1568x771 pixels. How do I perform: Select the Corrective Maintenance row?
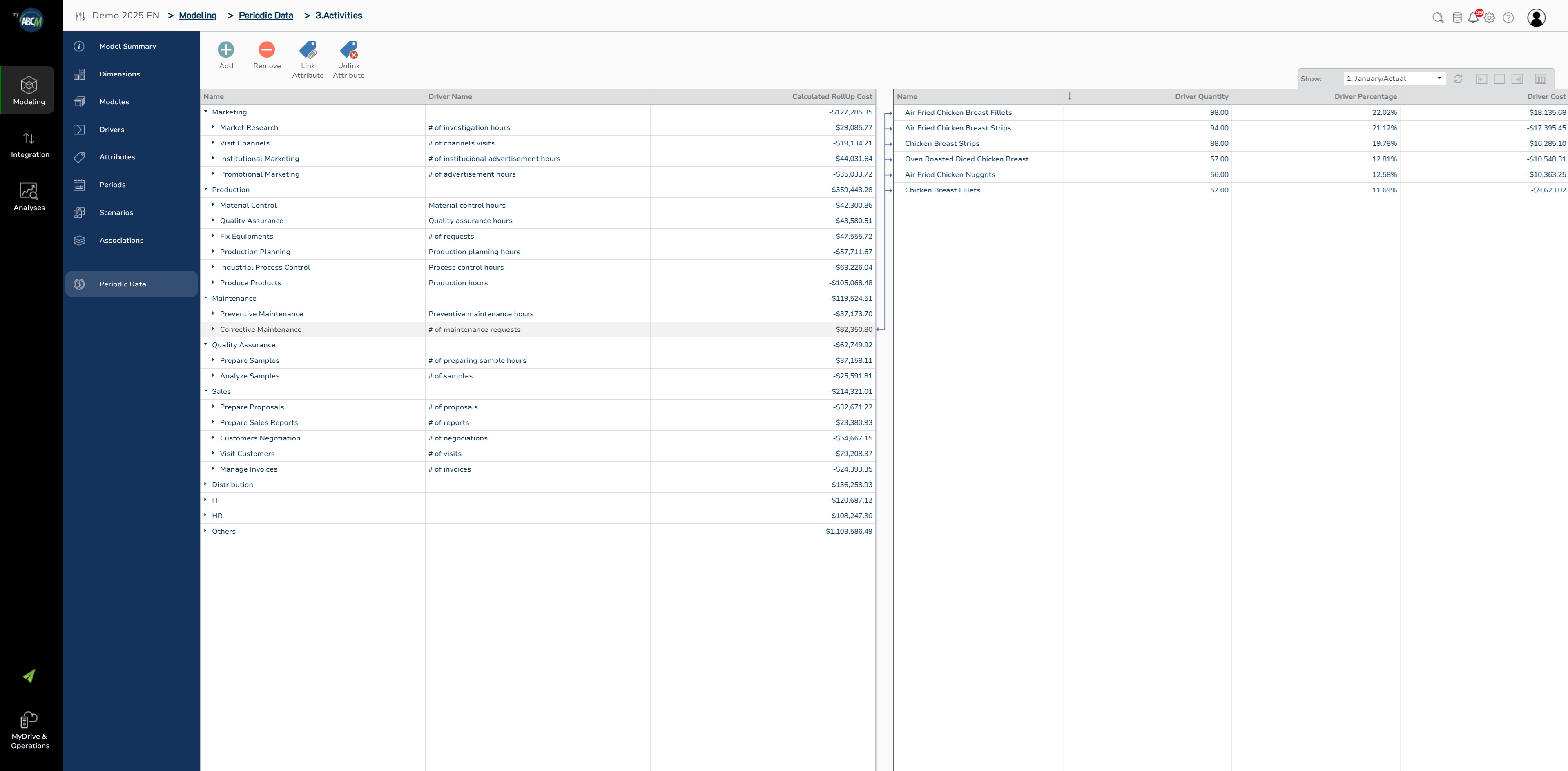pyautogui.click(x=538, y=329)
